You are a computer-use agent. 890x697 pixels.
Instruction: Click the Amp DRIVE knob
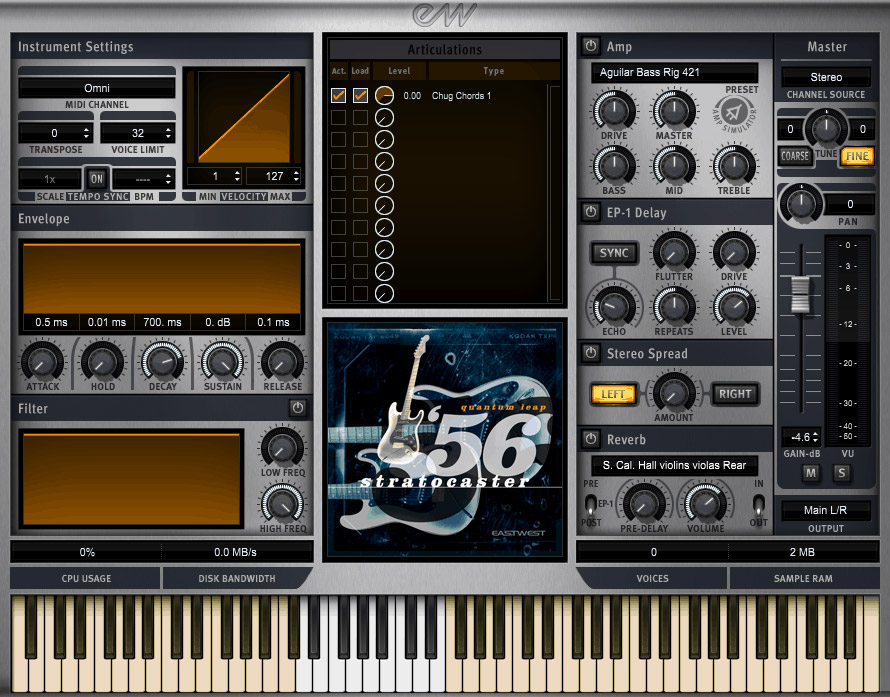(613, 110)
